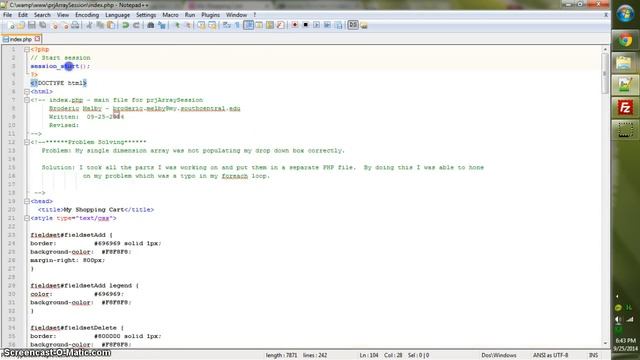Redo the edit via toolbar
640x360 pixels.
(x=136, y=25)
